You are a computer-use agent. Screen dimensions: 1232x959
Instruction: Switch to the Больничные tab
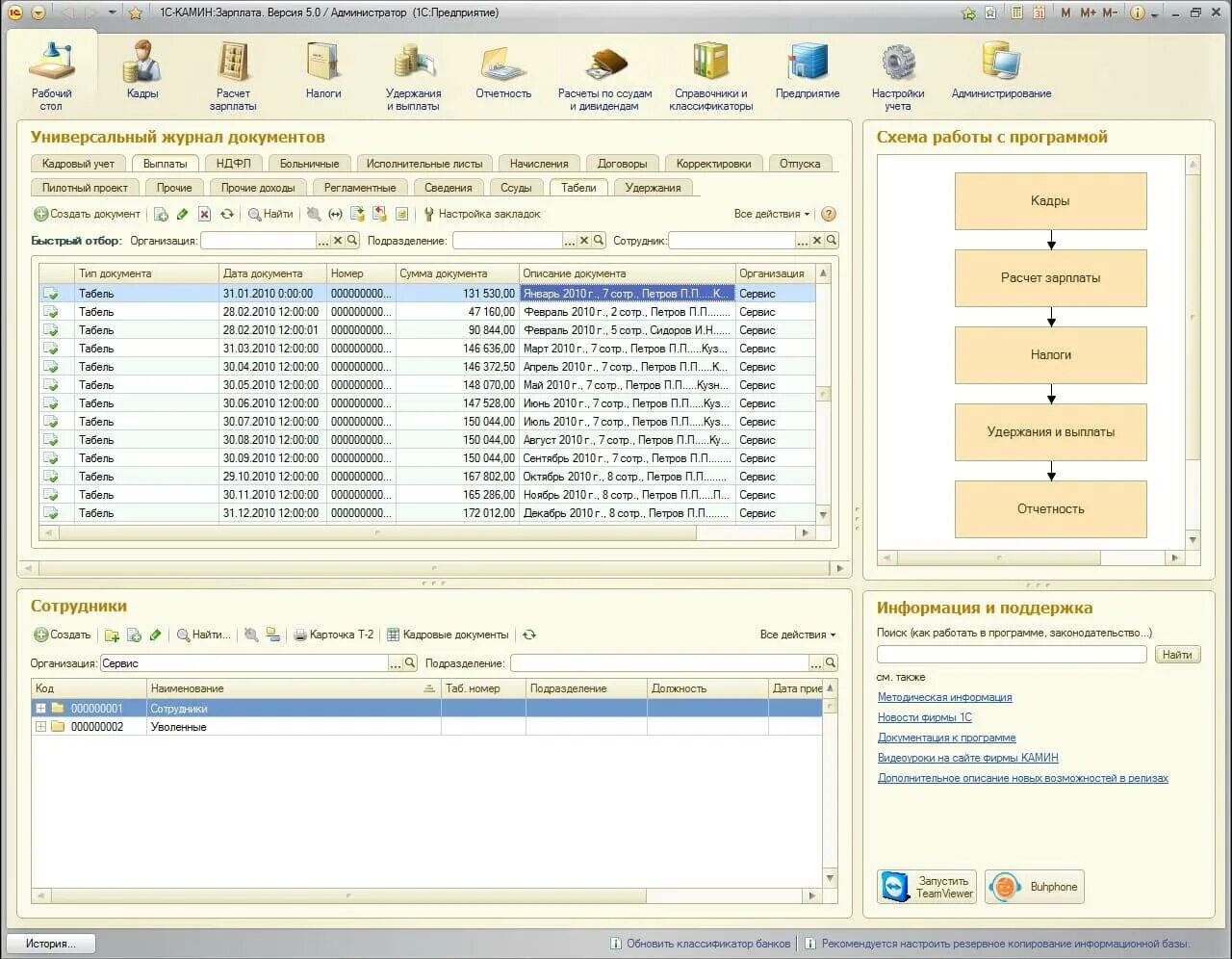pyautogui.click(x=310, y=164)
